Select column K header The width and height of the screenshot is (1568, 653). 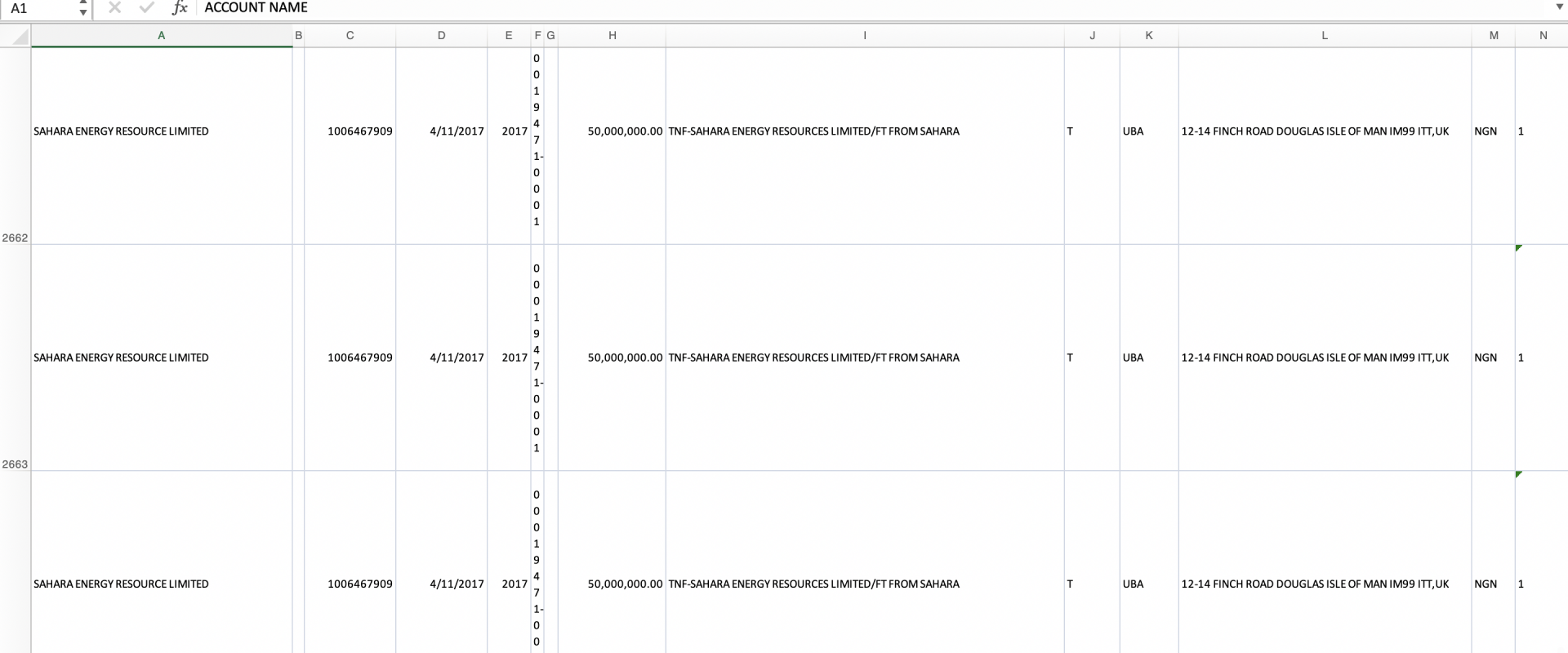tap(1149, 36)
